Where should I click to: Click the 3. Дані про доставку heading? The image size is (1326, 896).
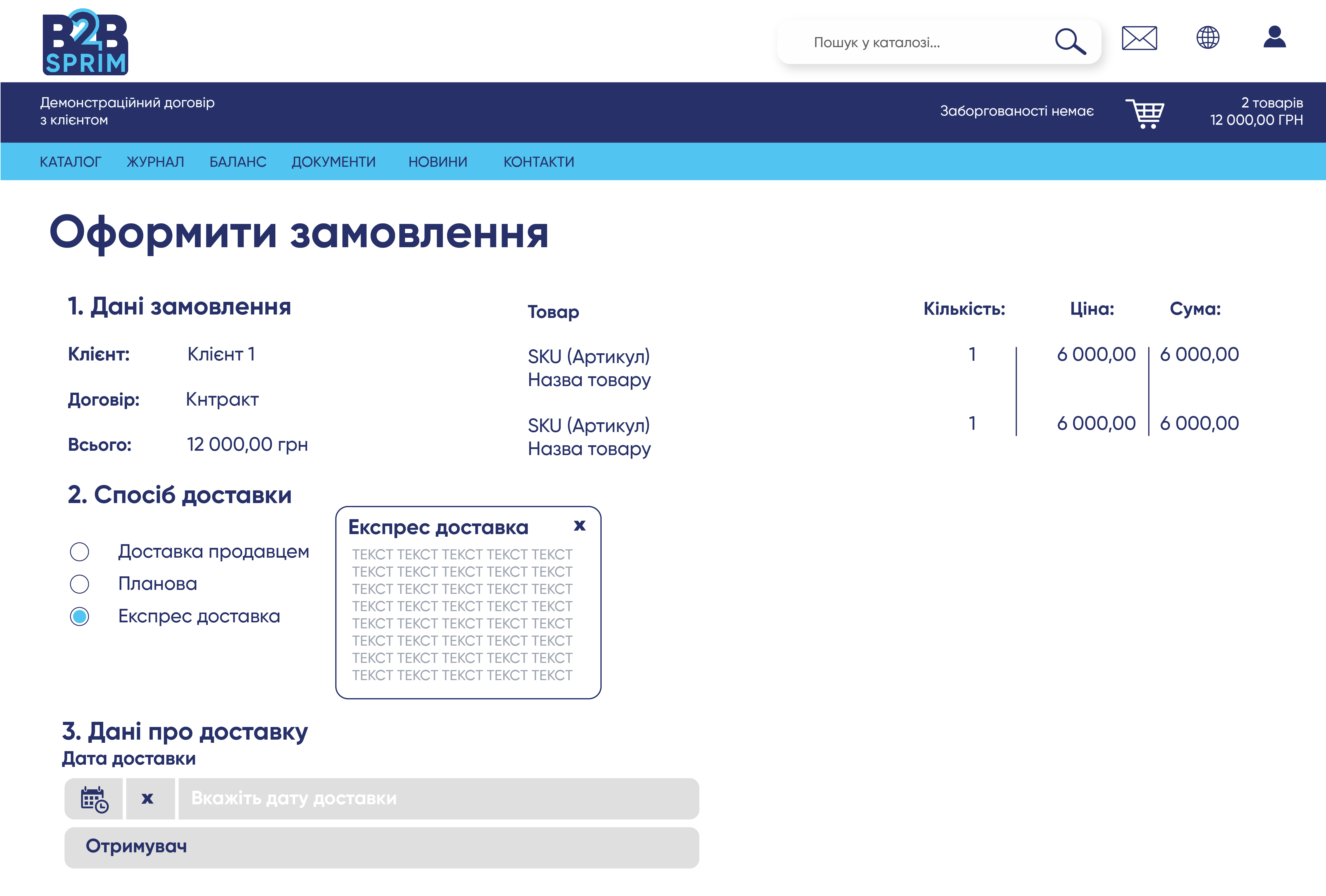click(185, 732)
